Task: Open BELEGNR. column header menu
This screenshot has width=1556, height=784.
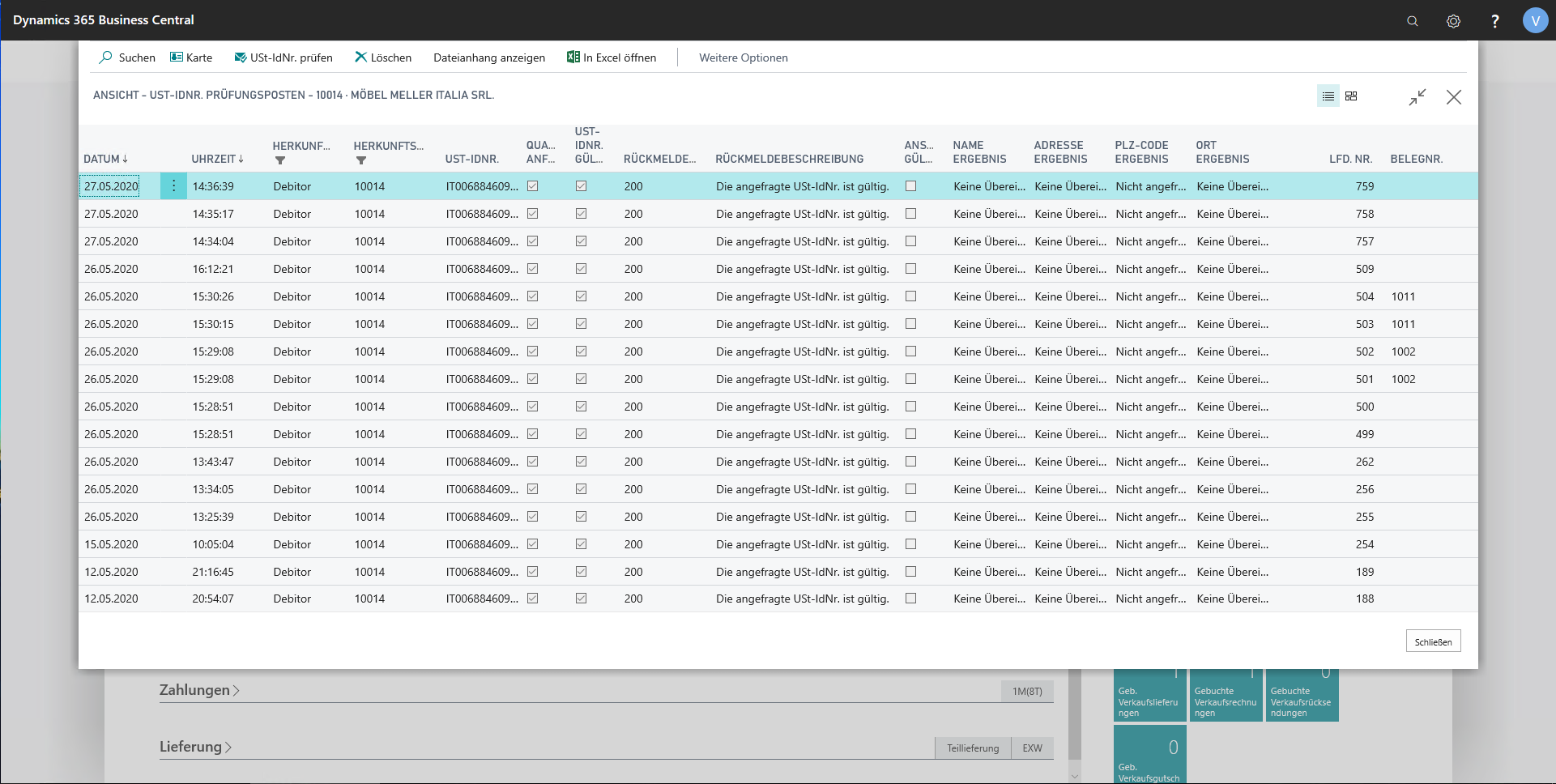Action: tap(1417, 159)
